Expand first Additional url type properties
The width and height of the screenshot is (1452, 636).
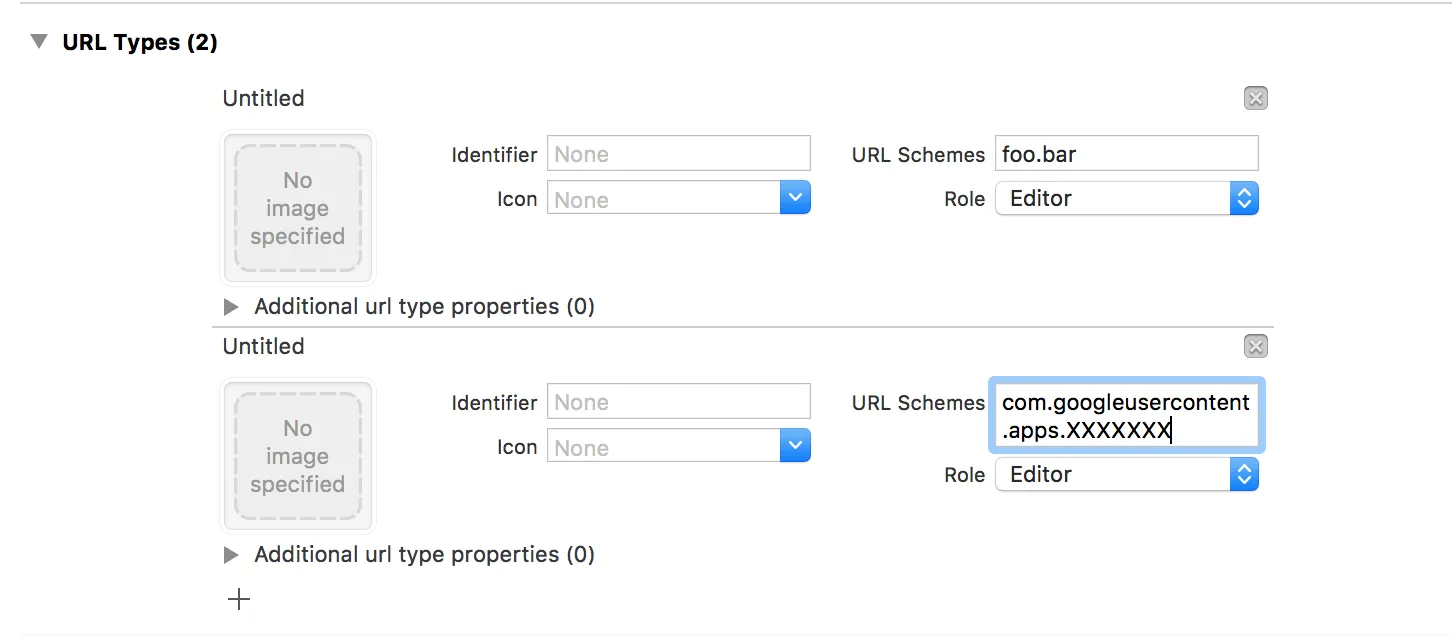pyautogui.click(x=231, y=306)
